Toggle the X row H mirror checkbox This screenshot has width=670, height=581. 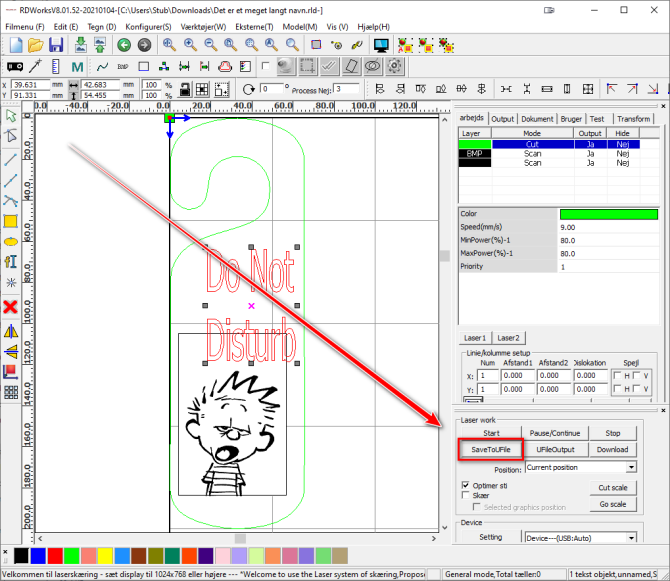pos(617,375)
